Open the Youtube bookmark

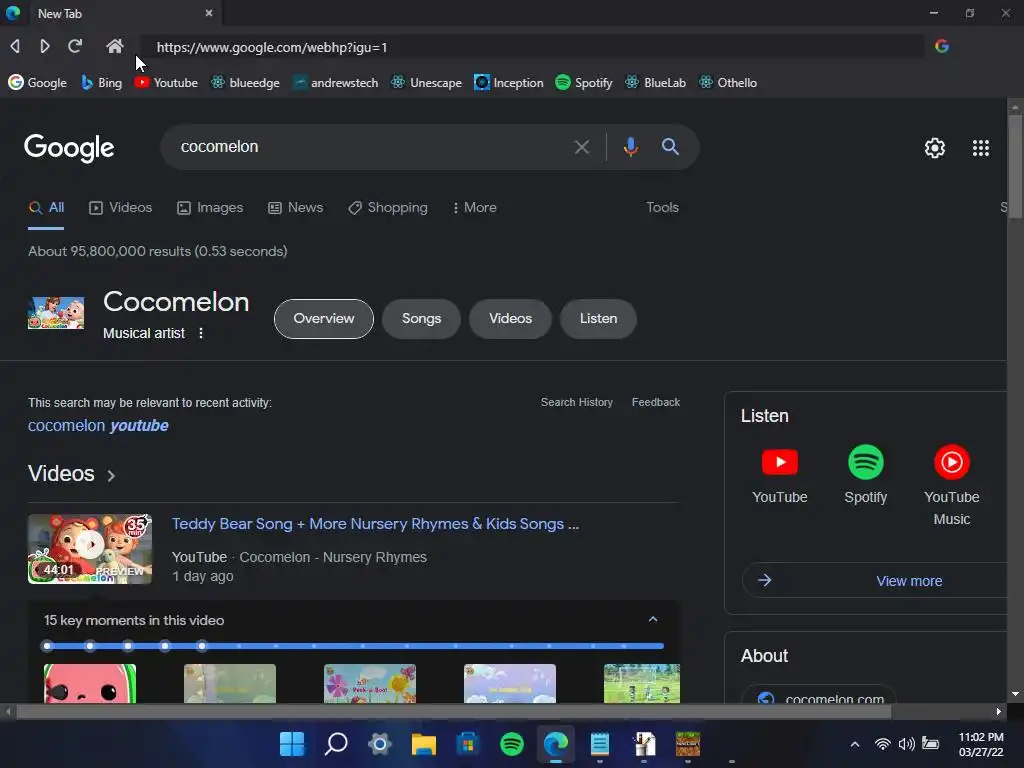tap(166, 83)
